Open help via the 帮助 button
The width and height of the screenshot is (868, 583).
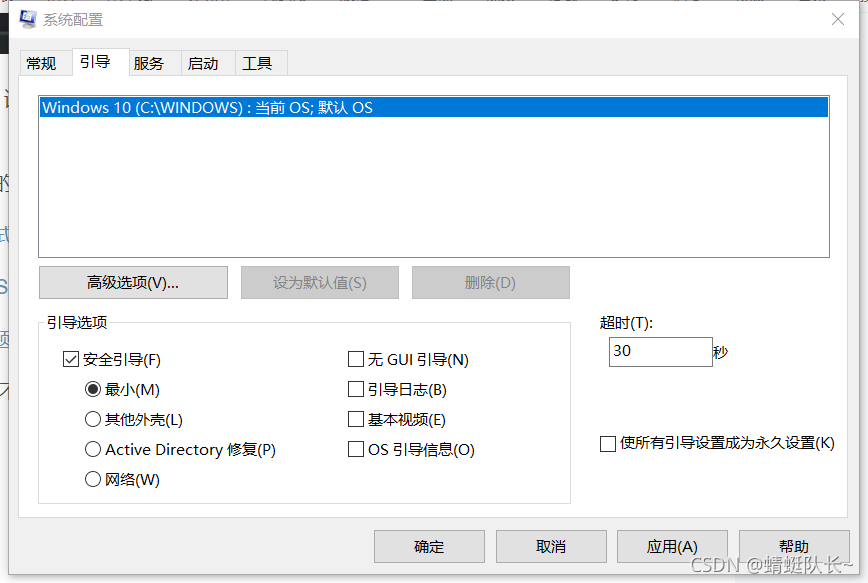(x=794, y=546)
